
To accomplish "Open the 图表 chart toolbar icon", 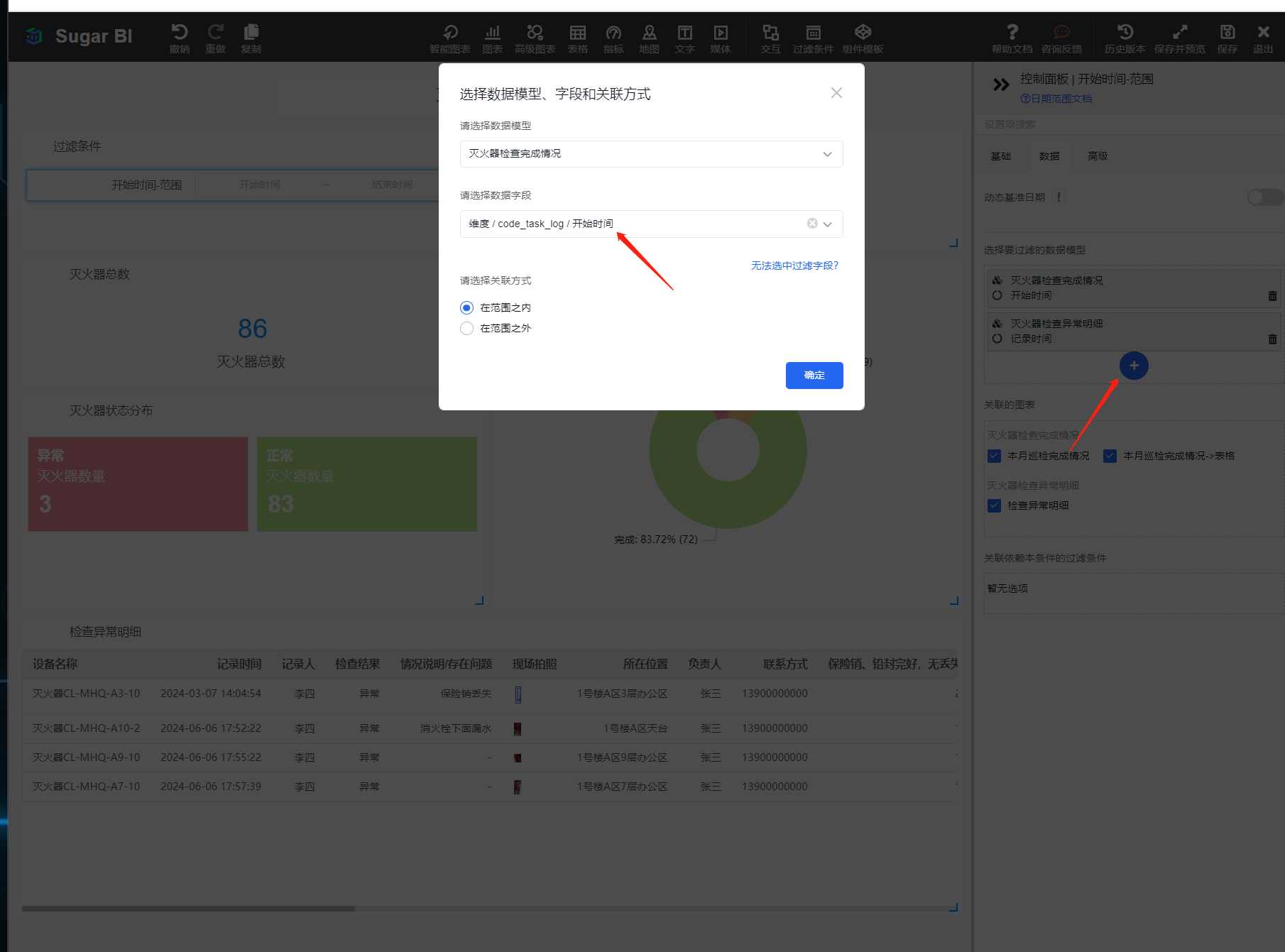I will (492, 32).
